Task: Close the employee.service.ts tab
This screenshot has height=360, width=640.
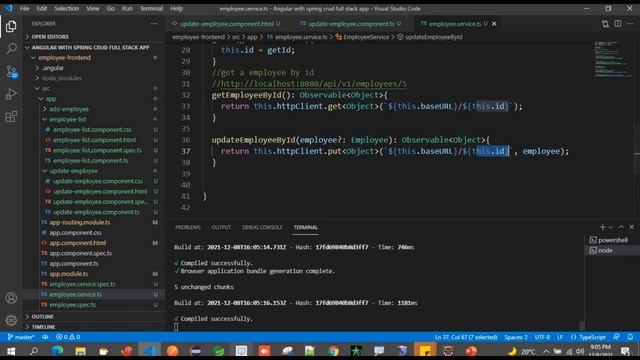Action: 494,24
